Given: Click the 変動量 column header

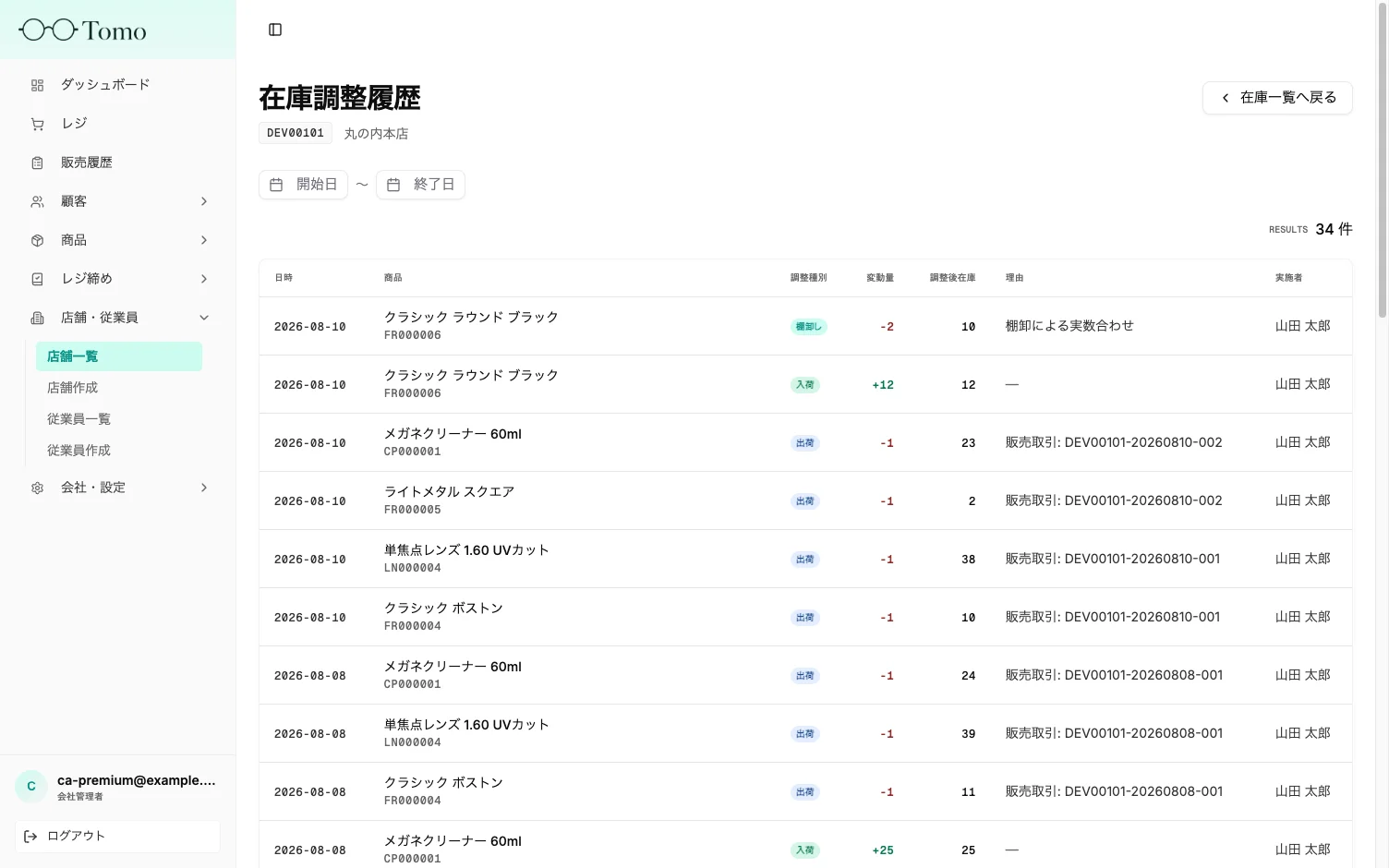Looking at the screenshot, I should pos(880,278).
